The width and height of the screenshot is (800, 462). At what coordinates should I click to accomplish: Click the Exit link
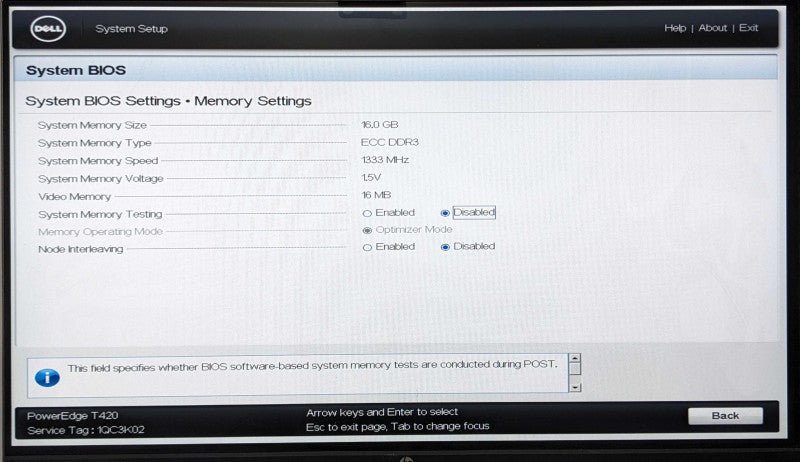tap(748, 28)
